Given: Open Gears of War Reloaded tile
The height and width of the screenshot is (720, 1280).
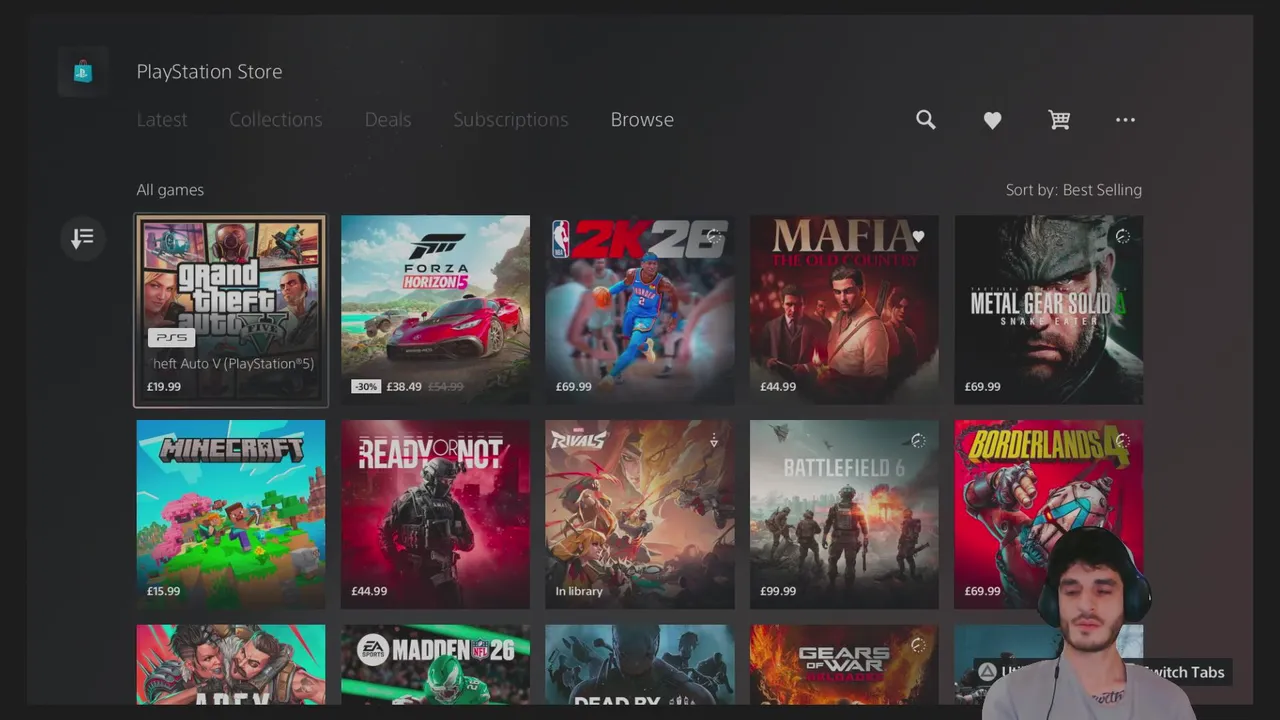Looking at the screenshot, I should coord(844,664).
